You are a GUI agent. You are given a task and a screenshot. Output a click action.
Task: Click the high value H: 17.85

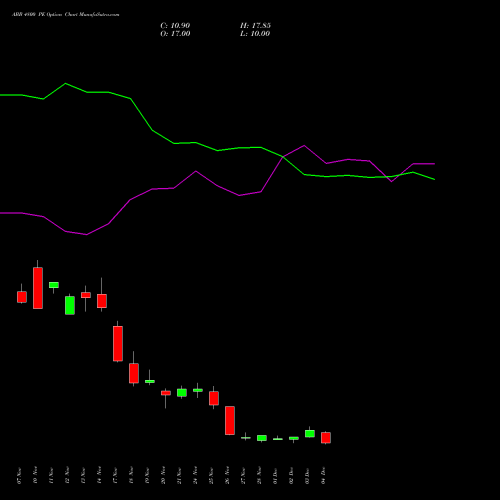(255, 26)
